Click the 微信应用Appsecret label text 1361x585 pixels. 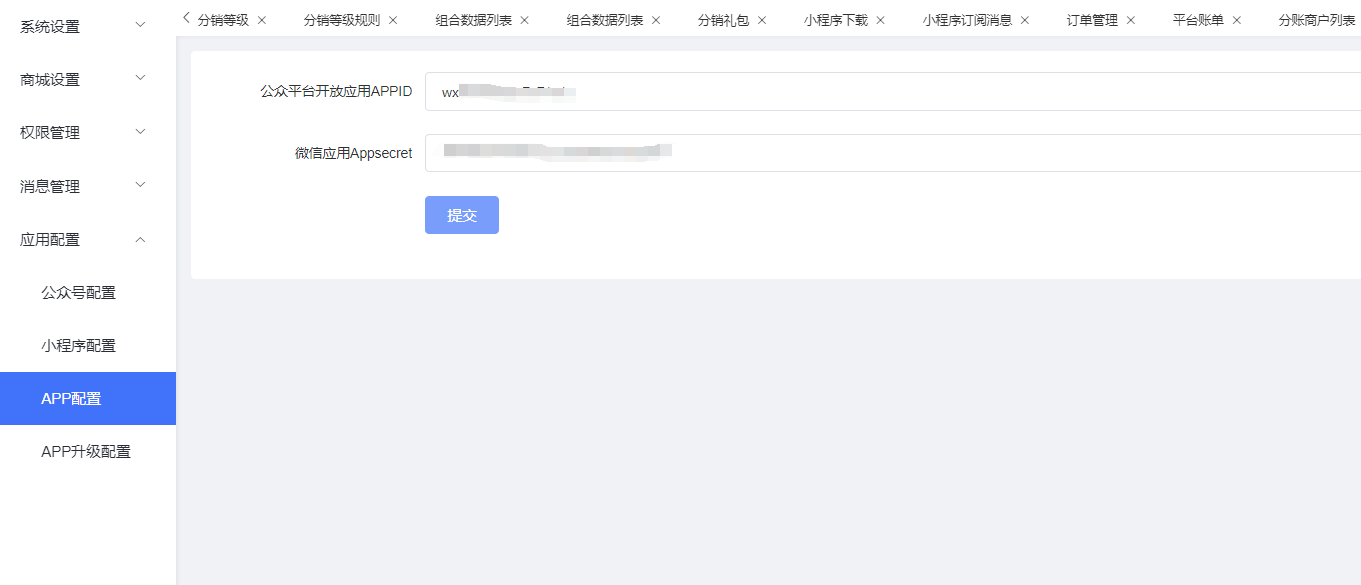(353, 153)
